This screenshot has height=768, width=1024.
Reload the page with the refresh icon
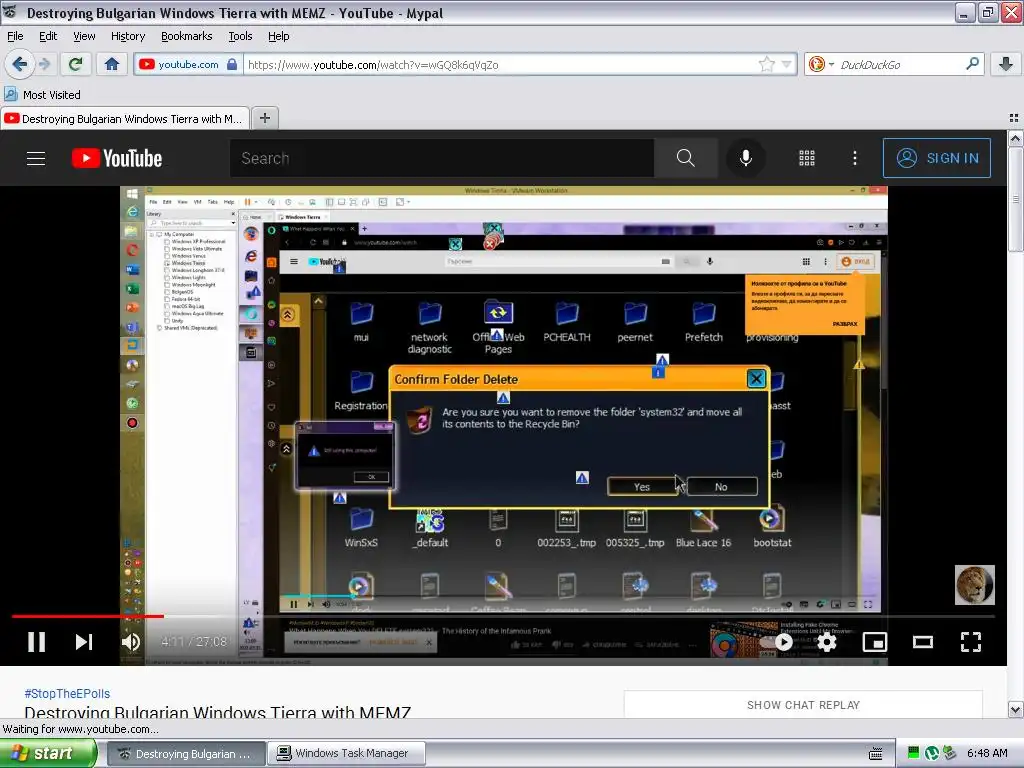click(75, 64)
